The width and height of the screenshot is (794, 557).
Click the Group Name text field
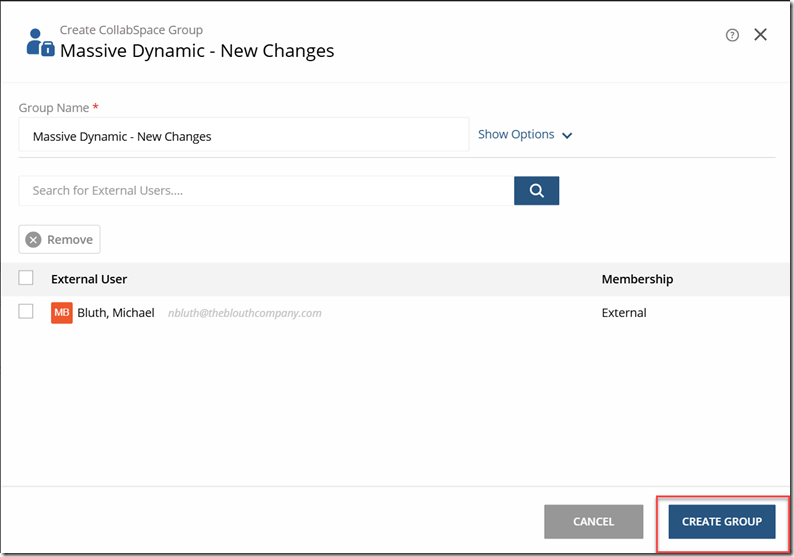tap(244, 135)
